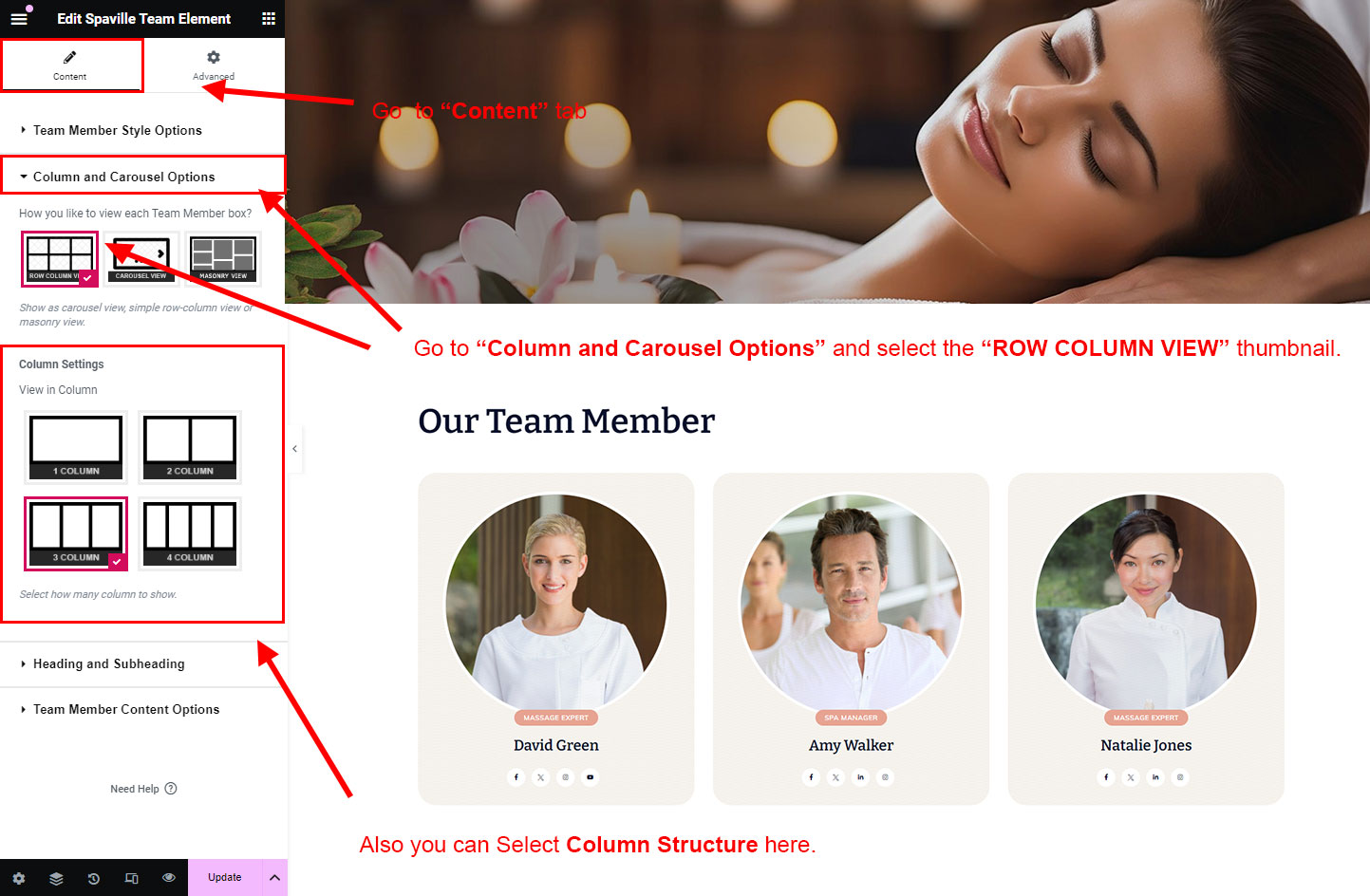Open the Navigator layers icon
1370x896 pixels.
pyautogui.click(x=56, y=878)
